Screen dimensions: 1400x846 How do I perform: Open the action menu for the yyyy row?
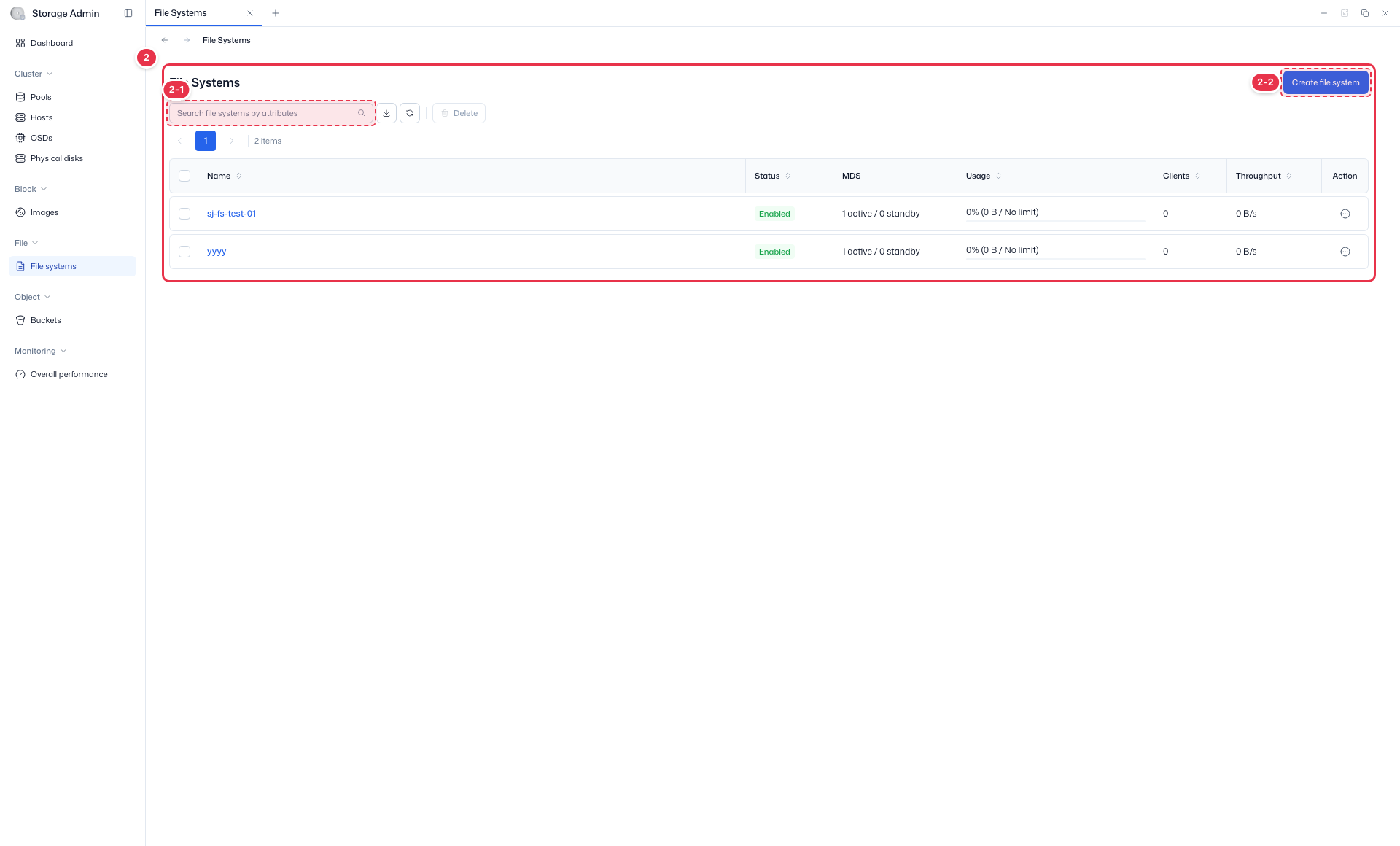click(1345, 252)
